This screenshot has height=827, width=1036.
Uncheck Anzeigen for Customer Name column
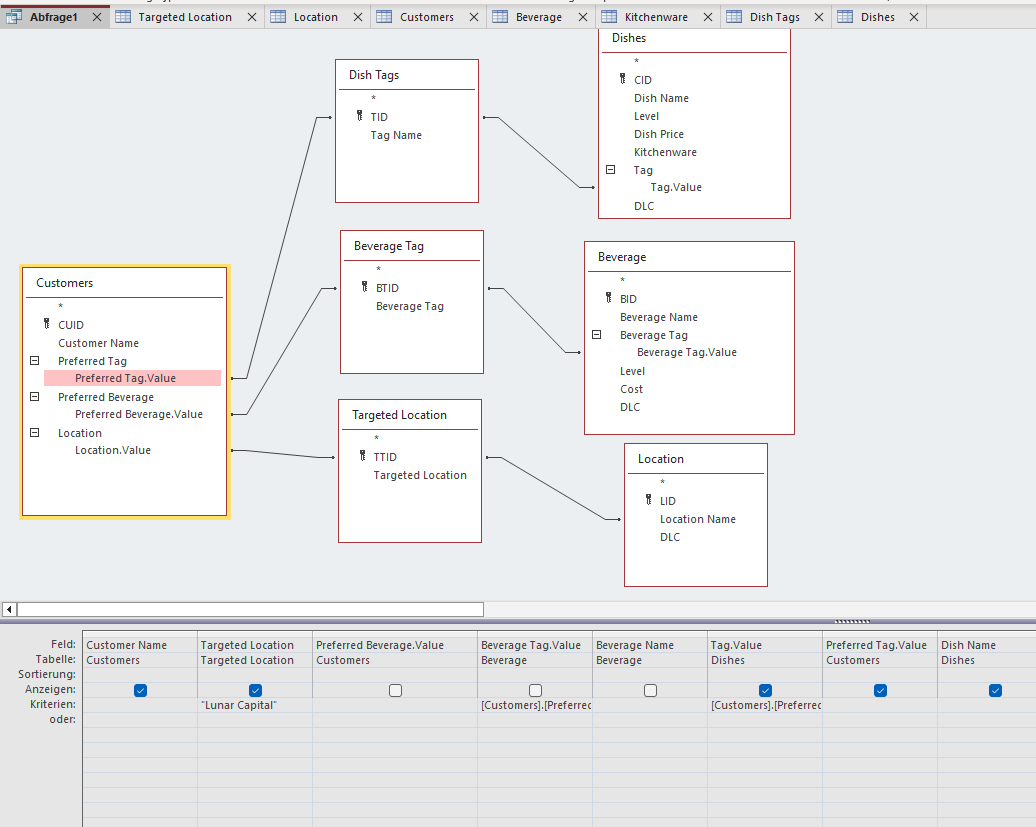point(140,690)
